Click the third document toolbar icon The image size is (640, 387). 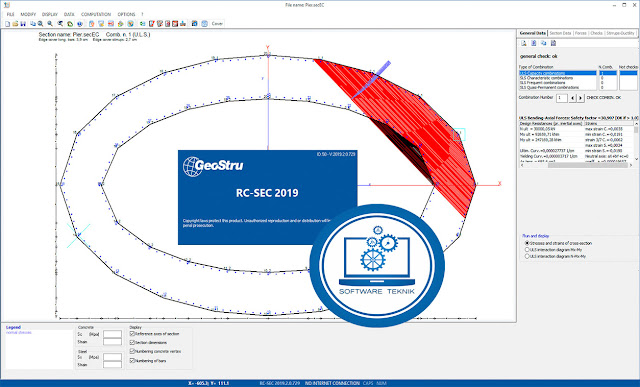[x=167, y=24]
